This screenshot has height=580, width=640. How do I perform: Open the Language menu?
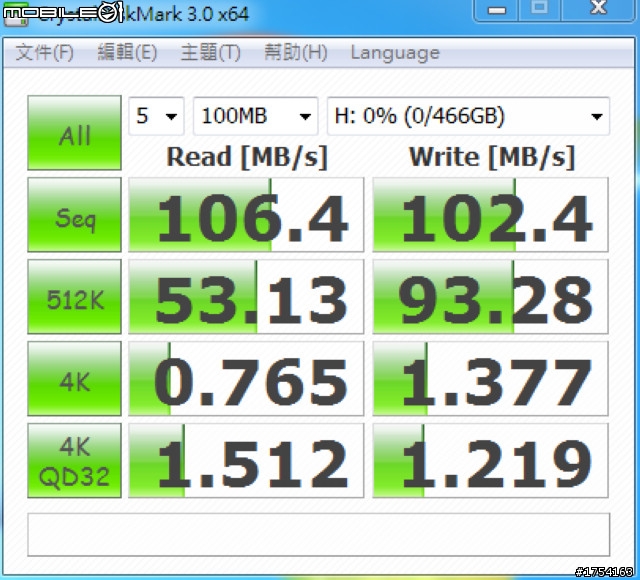pos(395,53)
